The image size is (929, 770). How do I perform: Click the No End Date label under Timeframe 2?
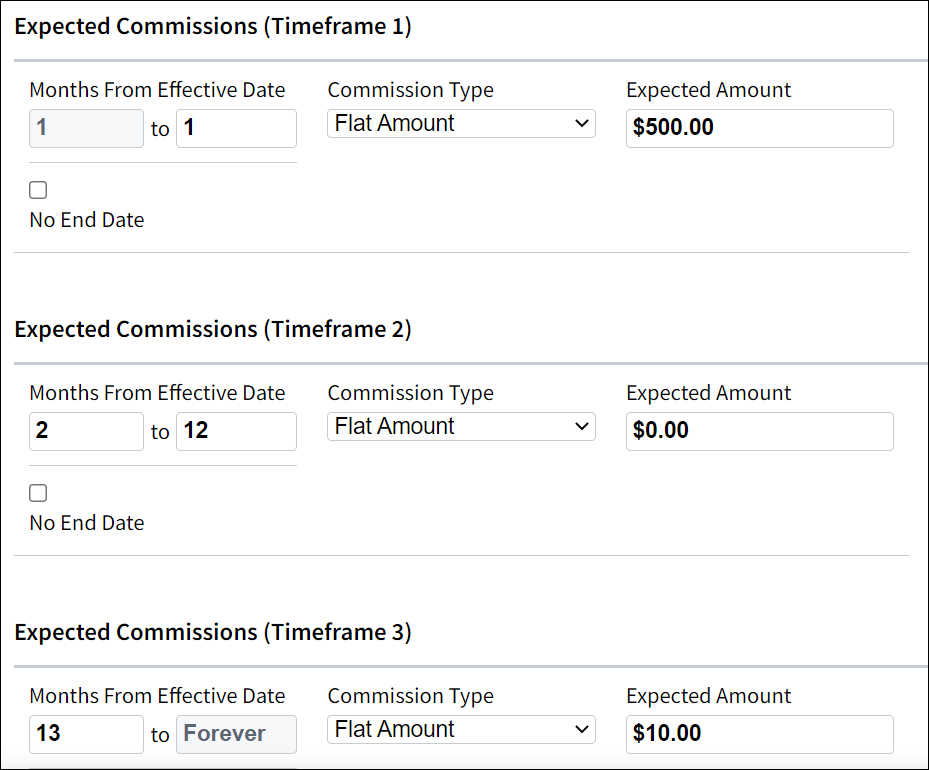click(x=86, y=522)
